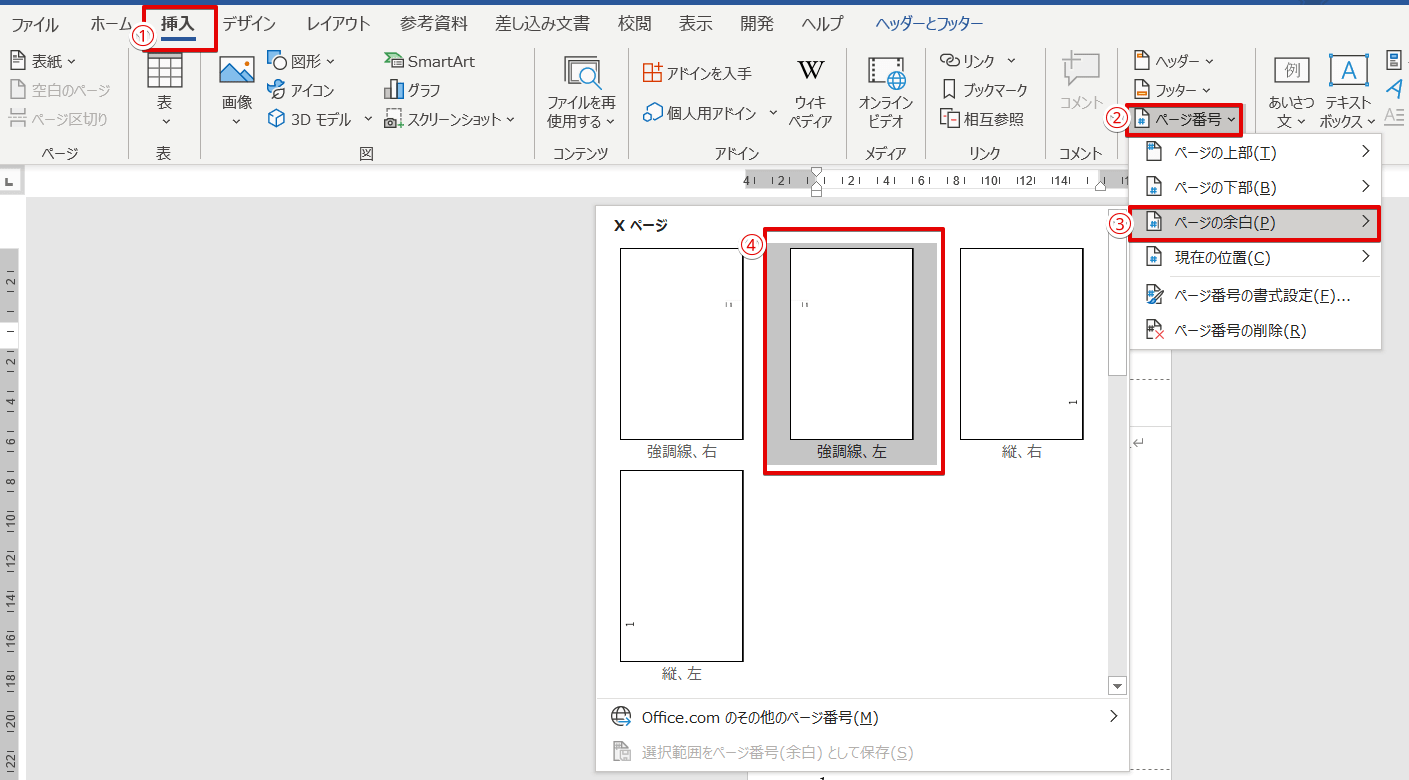Switch to the ホーム tab
This screenshot has width=1409, height=780.
click(x=111, y=23)
